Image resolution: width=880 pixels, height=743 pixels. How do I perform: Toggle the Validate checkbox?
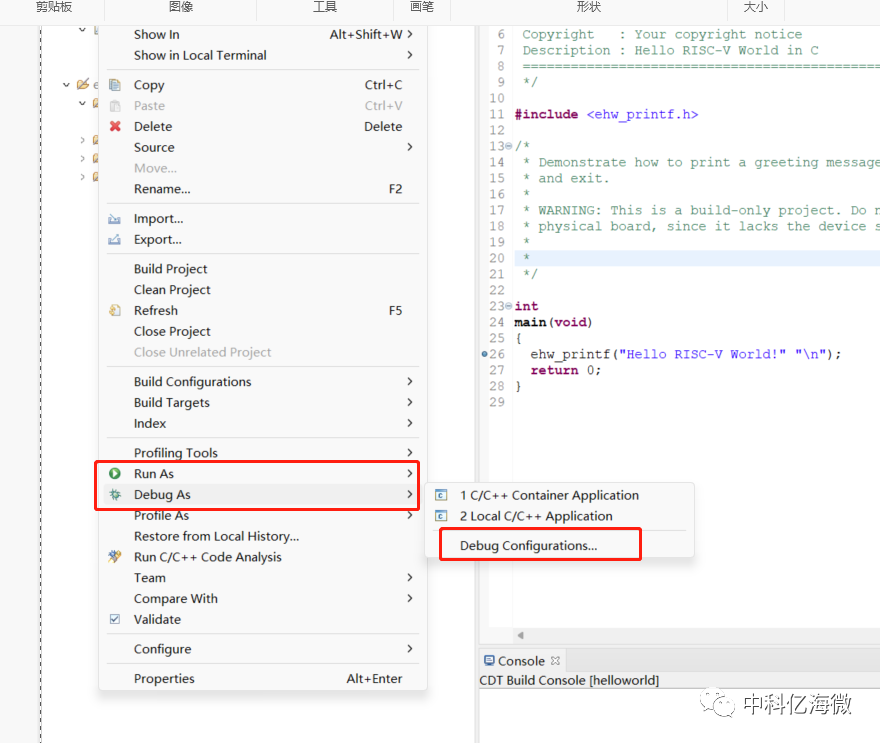(115, 619)
